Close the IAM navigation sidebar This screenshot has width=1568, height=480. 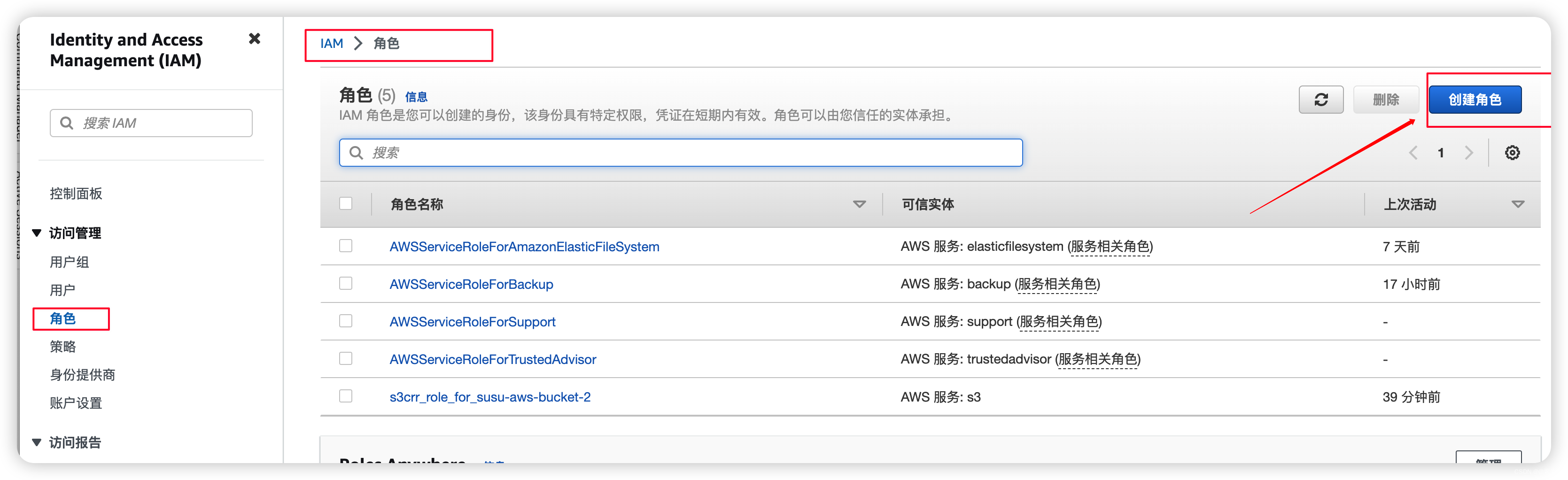tap(255, 39)
